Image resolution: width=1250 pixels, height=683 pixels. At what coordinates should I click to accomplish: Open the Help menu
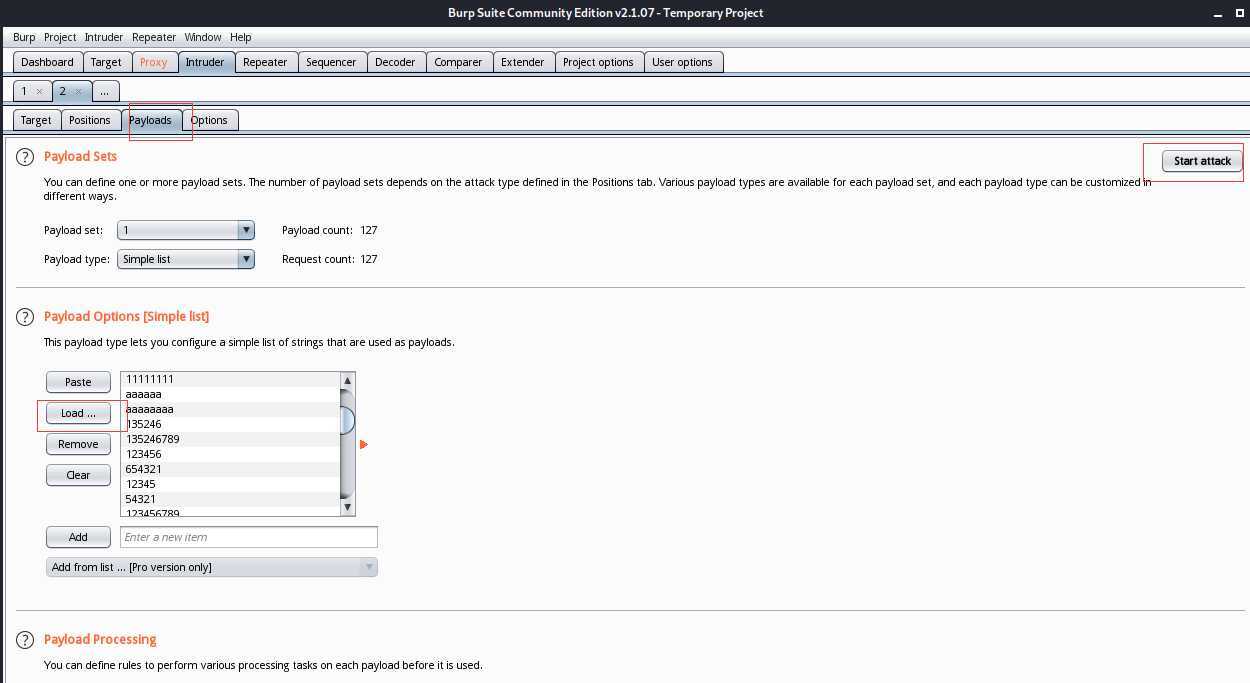click(241, 37)
